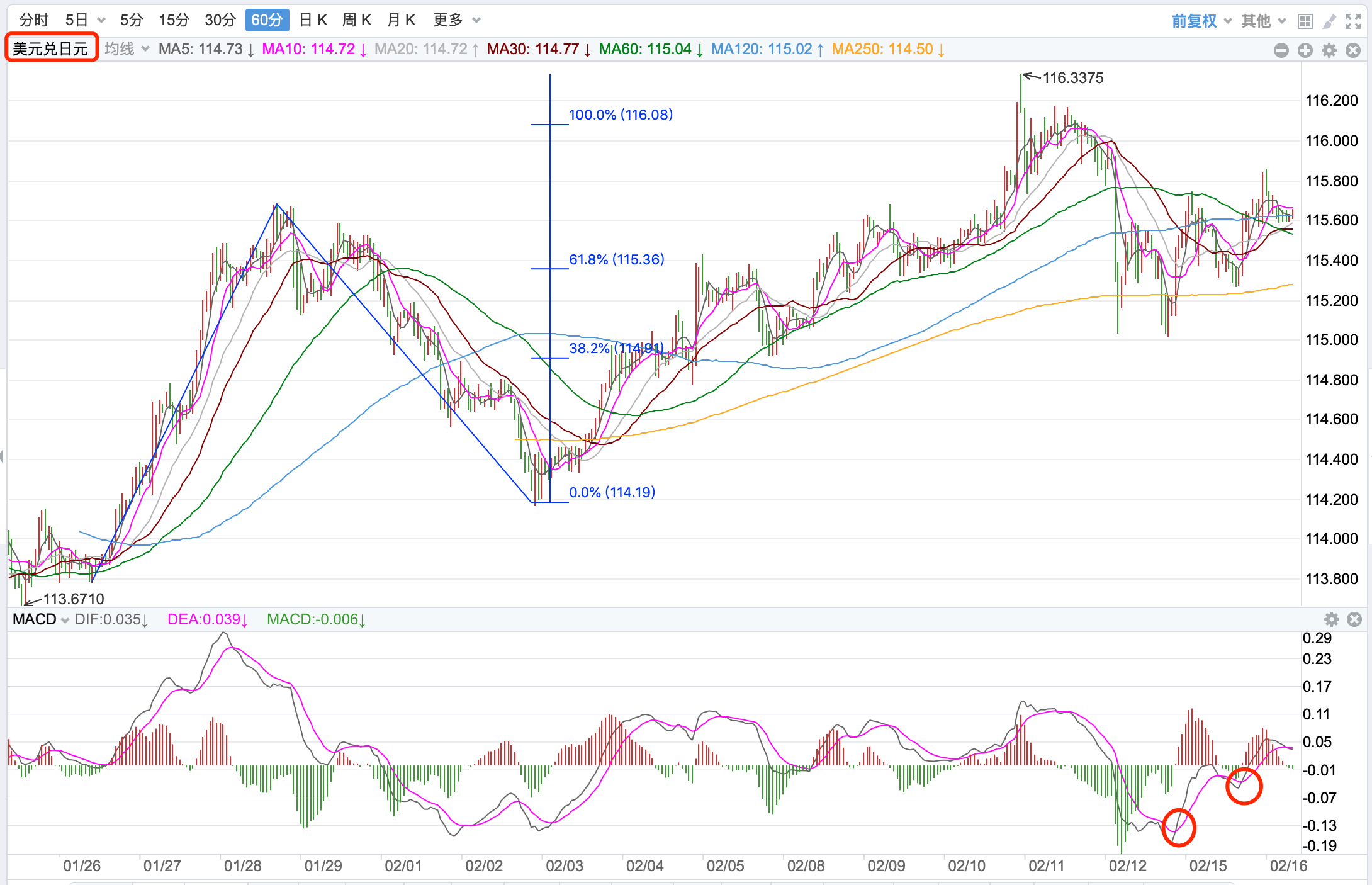Screen dimensions: 1372x885
Task: Switch to the 分时 intraday view
Action: (34, 20)
